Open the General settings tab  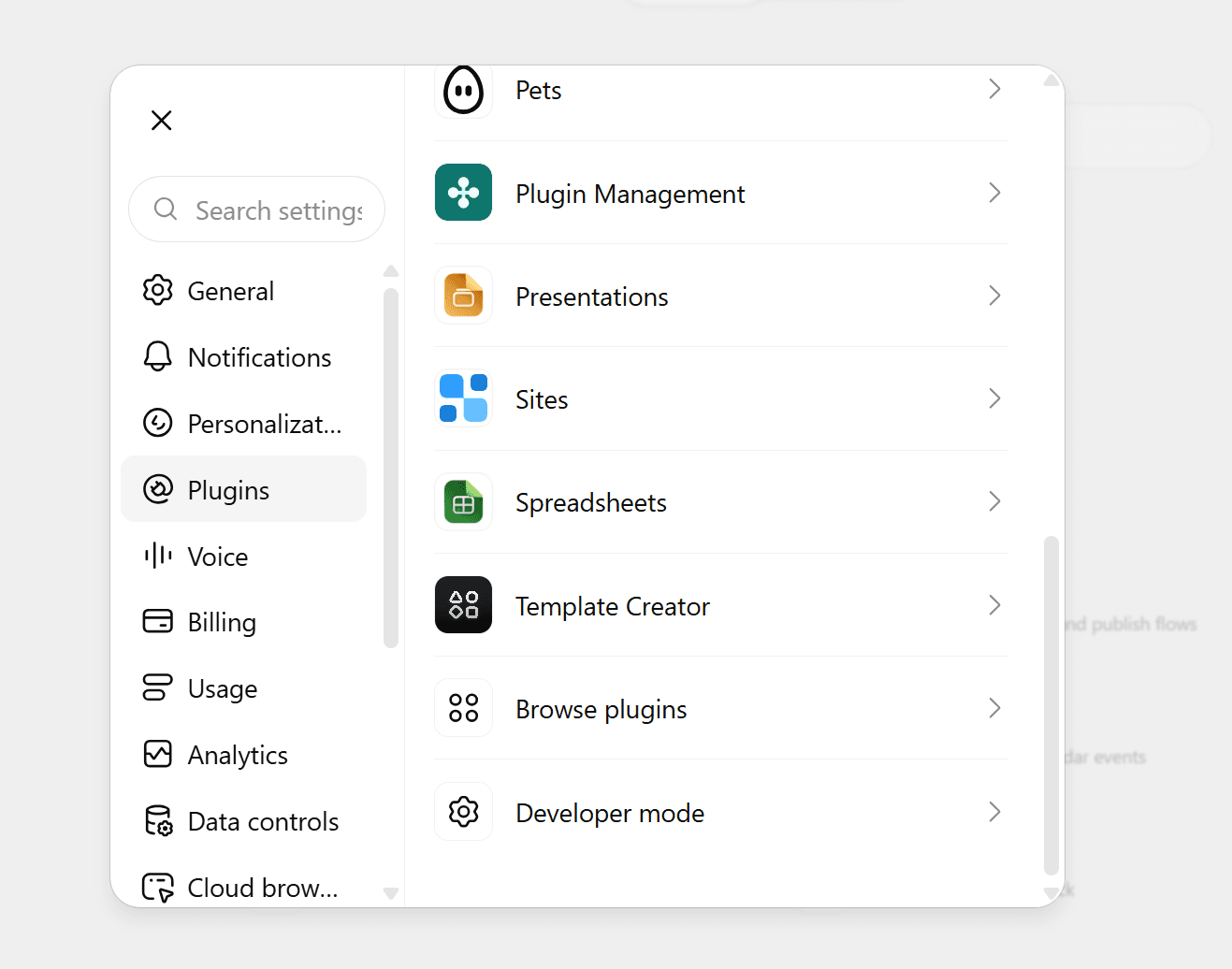(x=244, y=291)
